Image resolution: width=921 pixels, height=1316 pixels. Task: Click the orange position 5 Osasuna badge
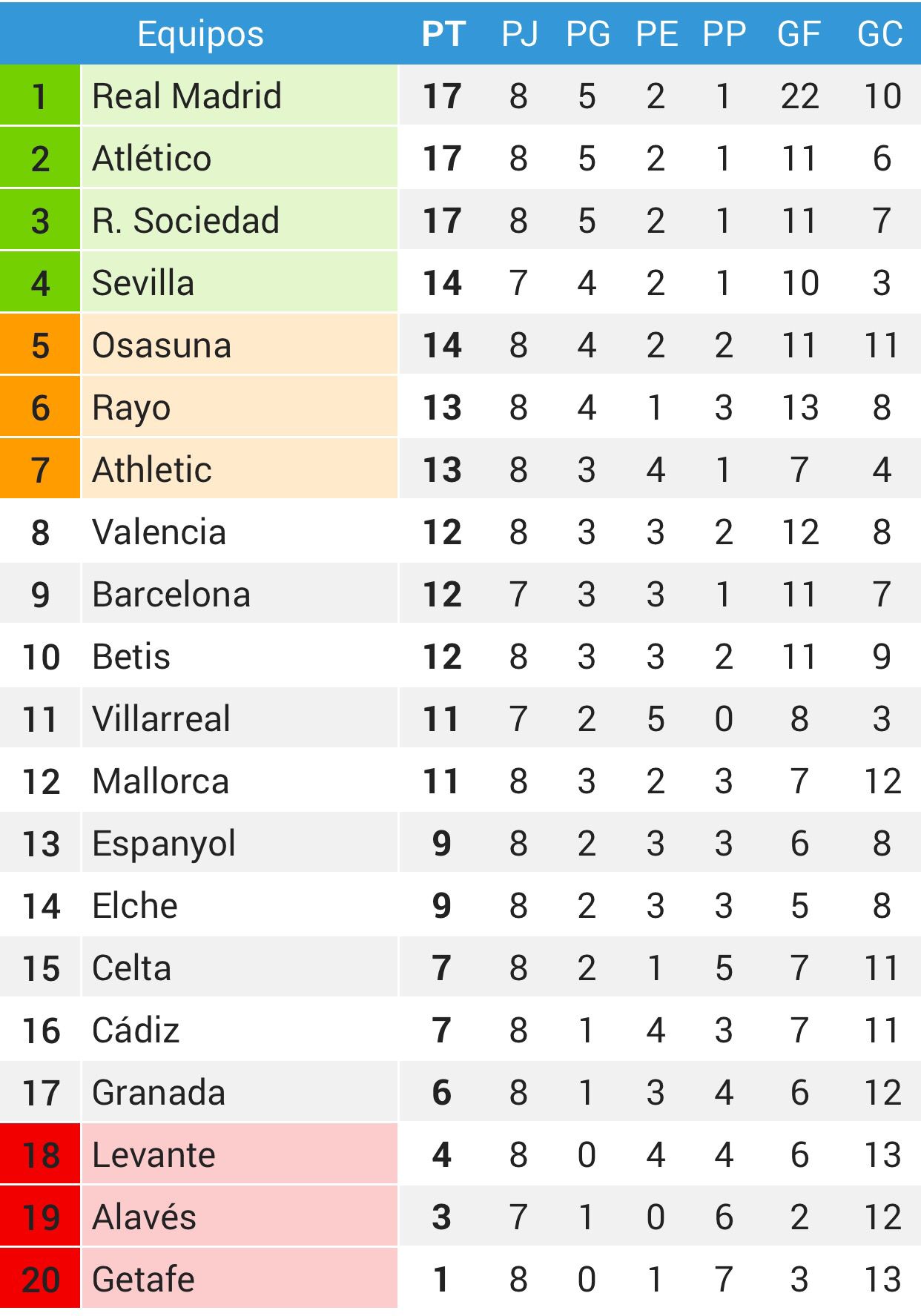click(40, 345)
